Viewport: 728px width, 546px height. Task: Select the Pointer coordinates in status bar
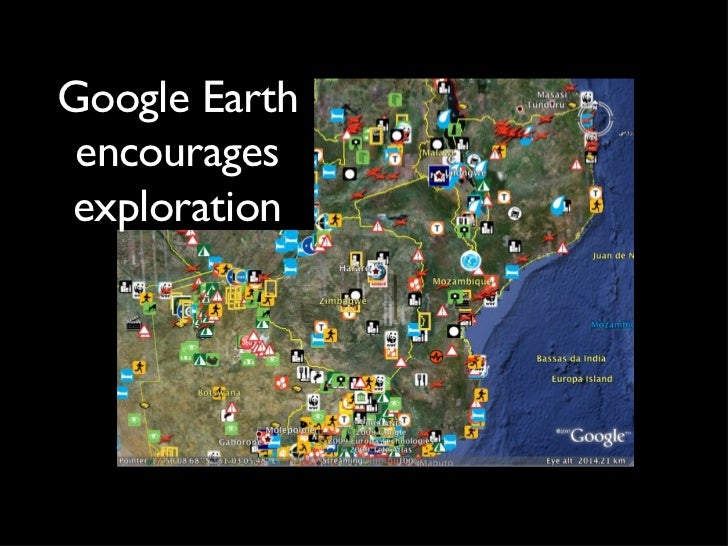[x=198, y=461]
